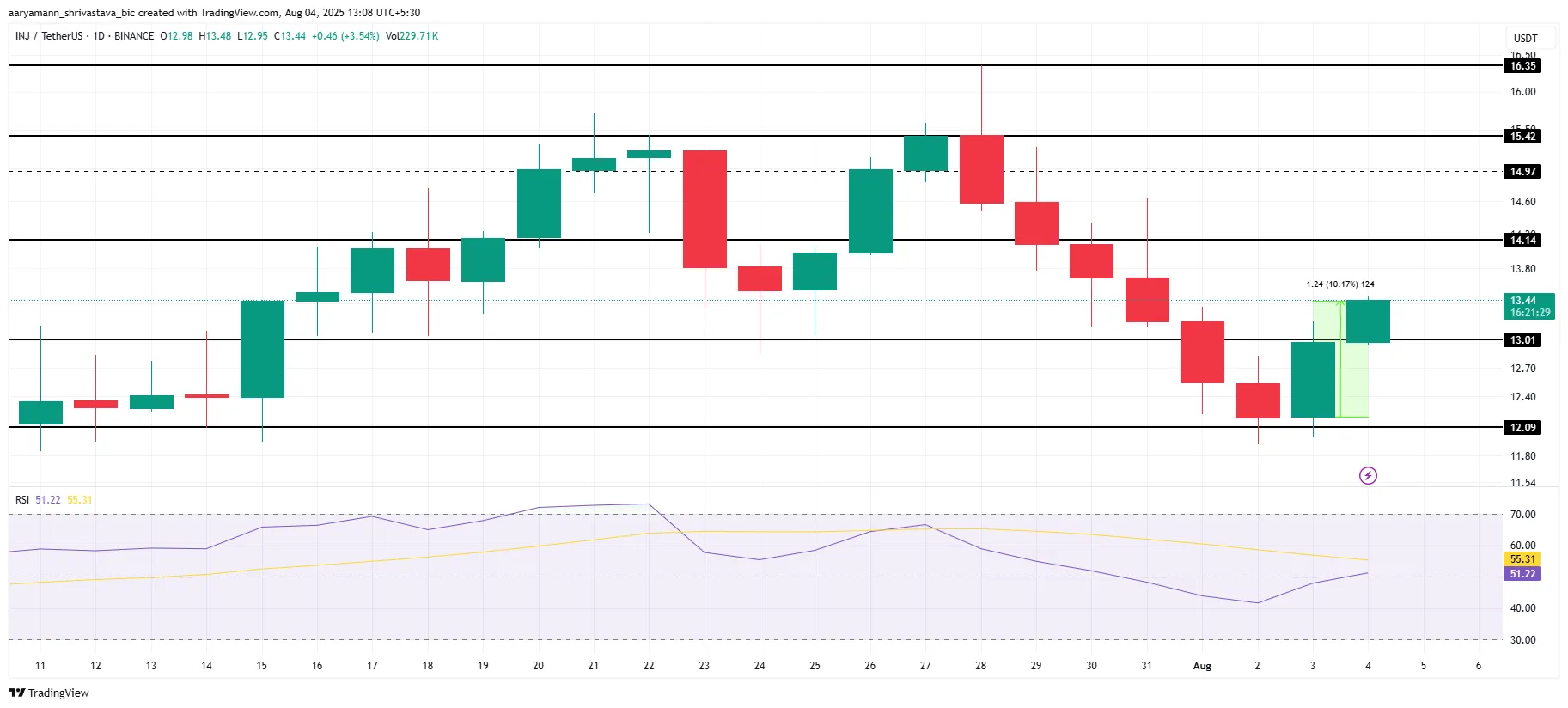Click the 14.14 horizontal line label

tap(1522, 240)
